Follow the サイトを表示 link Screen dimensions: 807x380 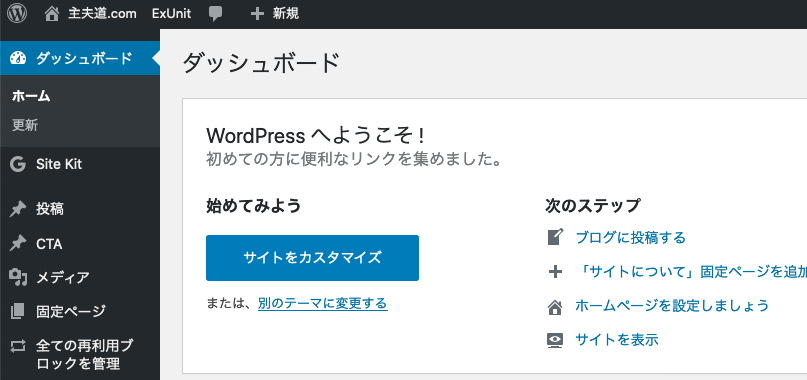pyautogui.click(x=617, y=340)
